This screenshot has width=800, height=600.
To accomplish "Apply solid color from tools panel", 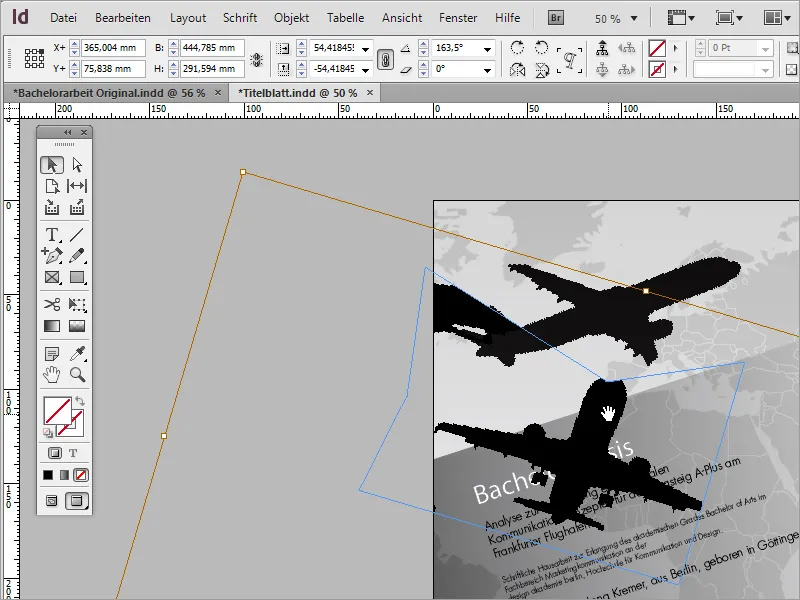I will (x=48, y=475).
